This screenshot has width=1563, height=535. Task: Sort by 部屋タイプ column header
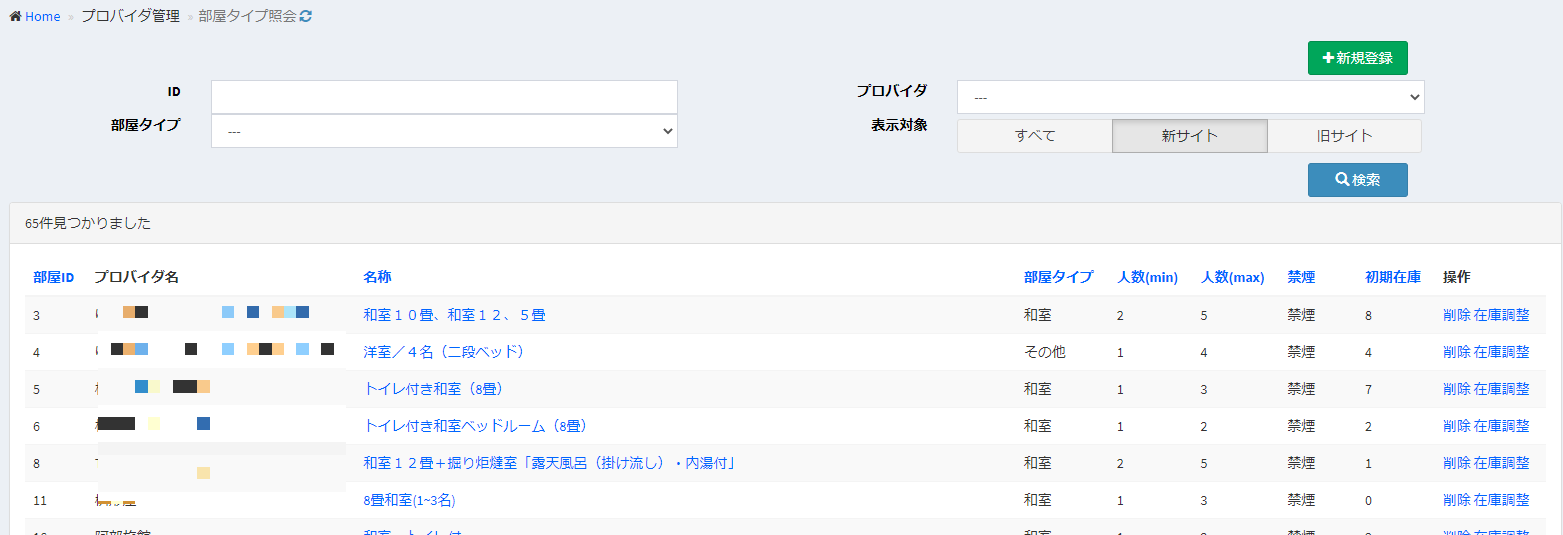pos(1058,277)
